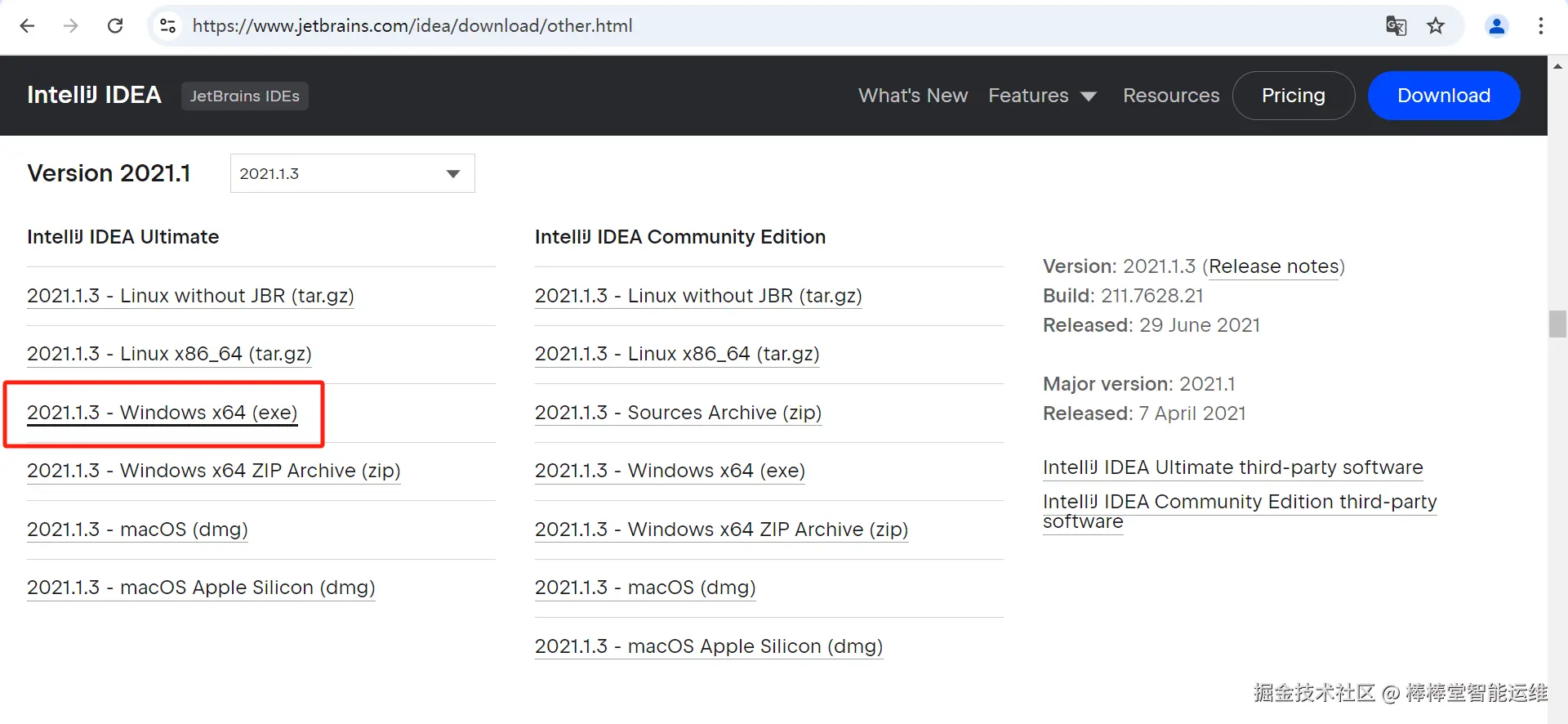Click the JetBrains IDEs badge
Screen dimensions: 1568x724
pos(244,96)
